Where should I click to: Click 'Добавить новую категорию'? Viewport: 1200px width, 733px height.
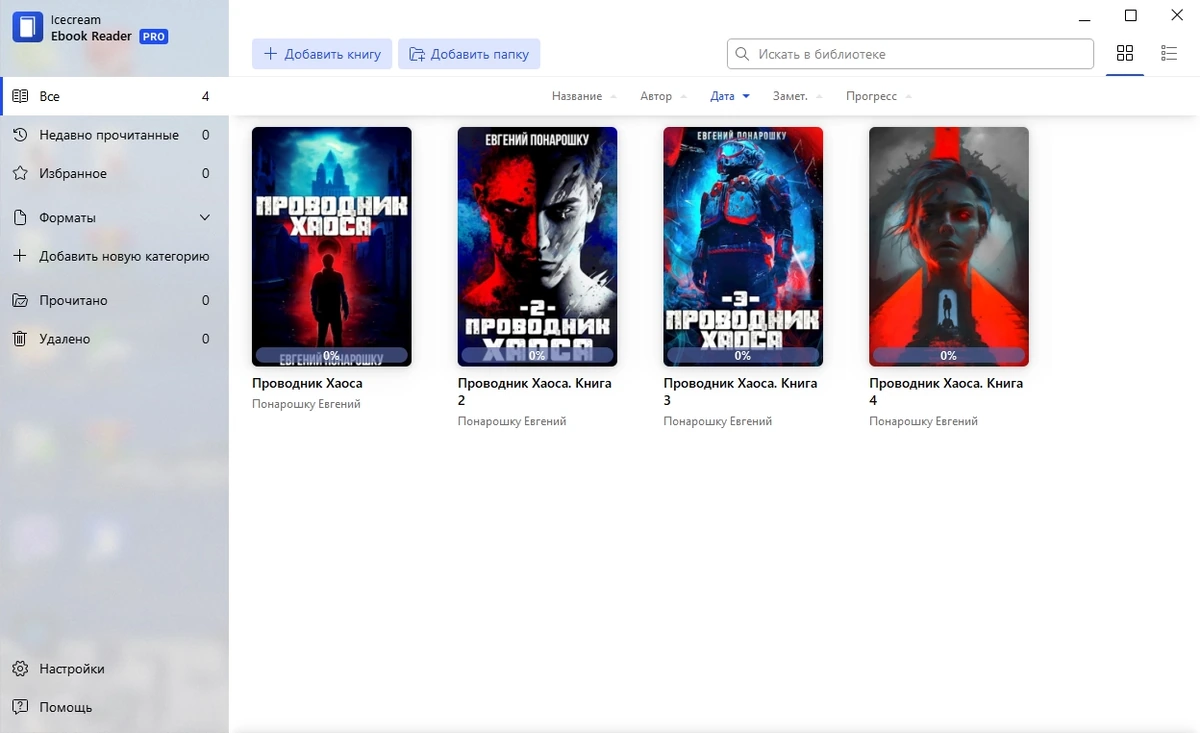114,257
